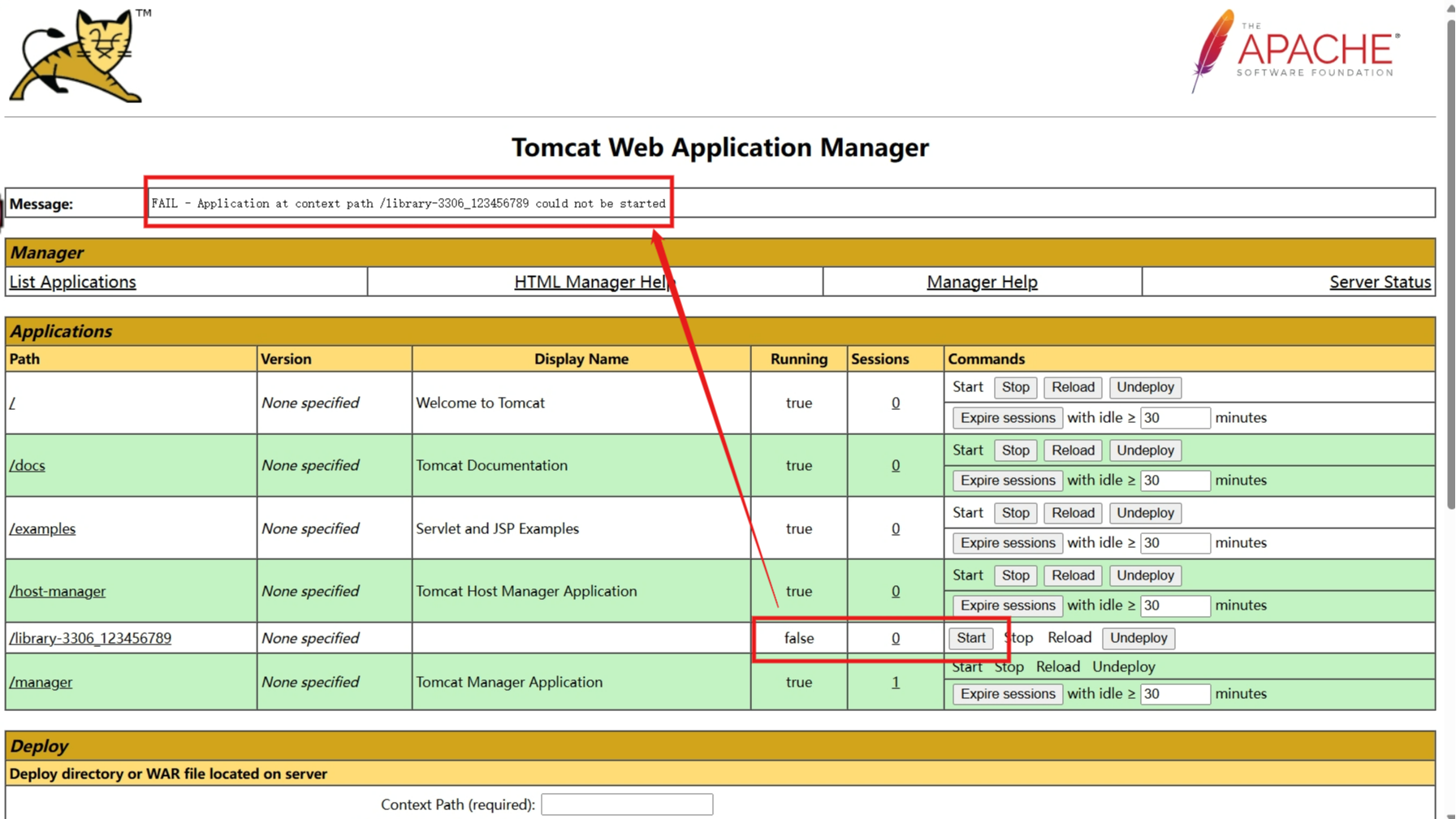
Task: Reload the Servlet and JSP Examples app
Action: coord(1073,513)
